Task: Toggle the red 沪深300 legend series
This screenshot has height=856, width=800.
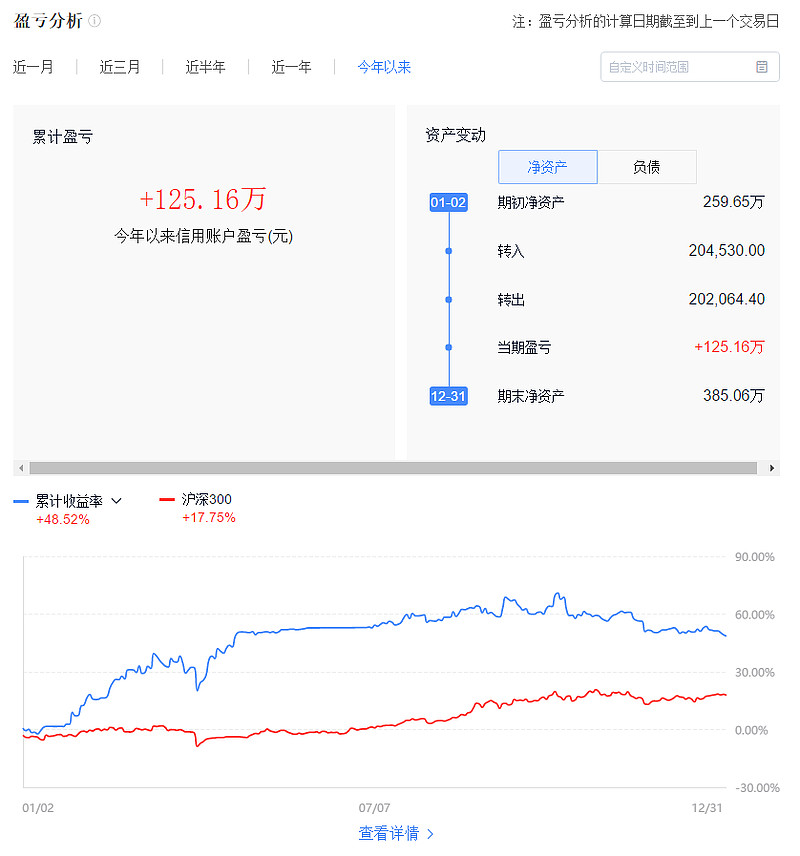Action: click(x=168, y=499)
